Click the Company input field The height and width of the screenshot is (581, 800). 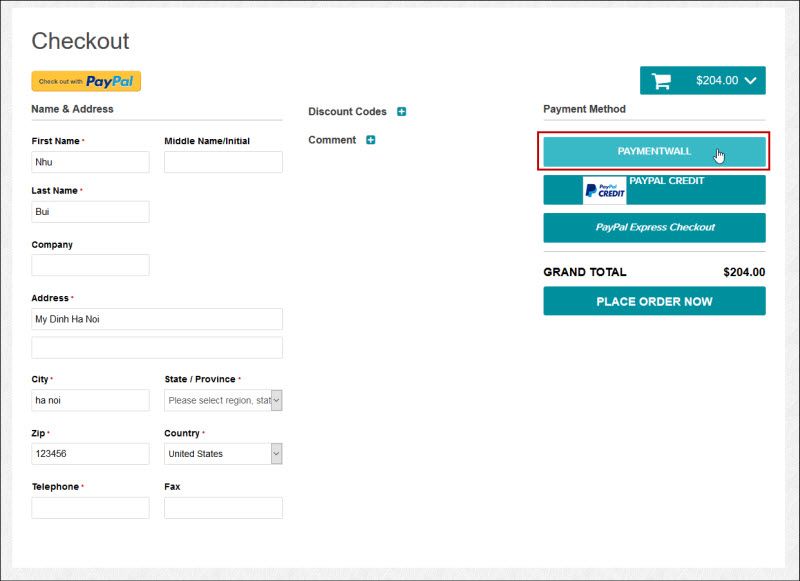[90, 265]
